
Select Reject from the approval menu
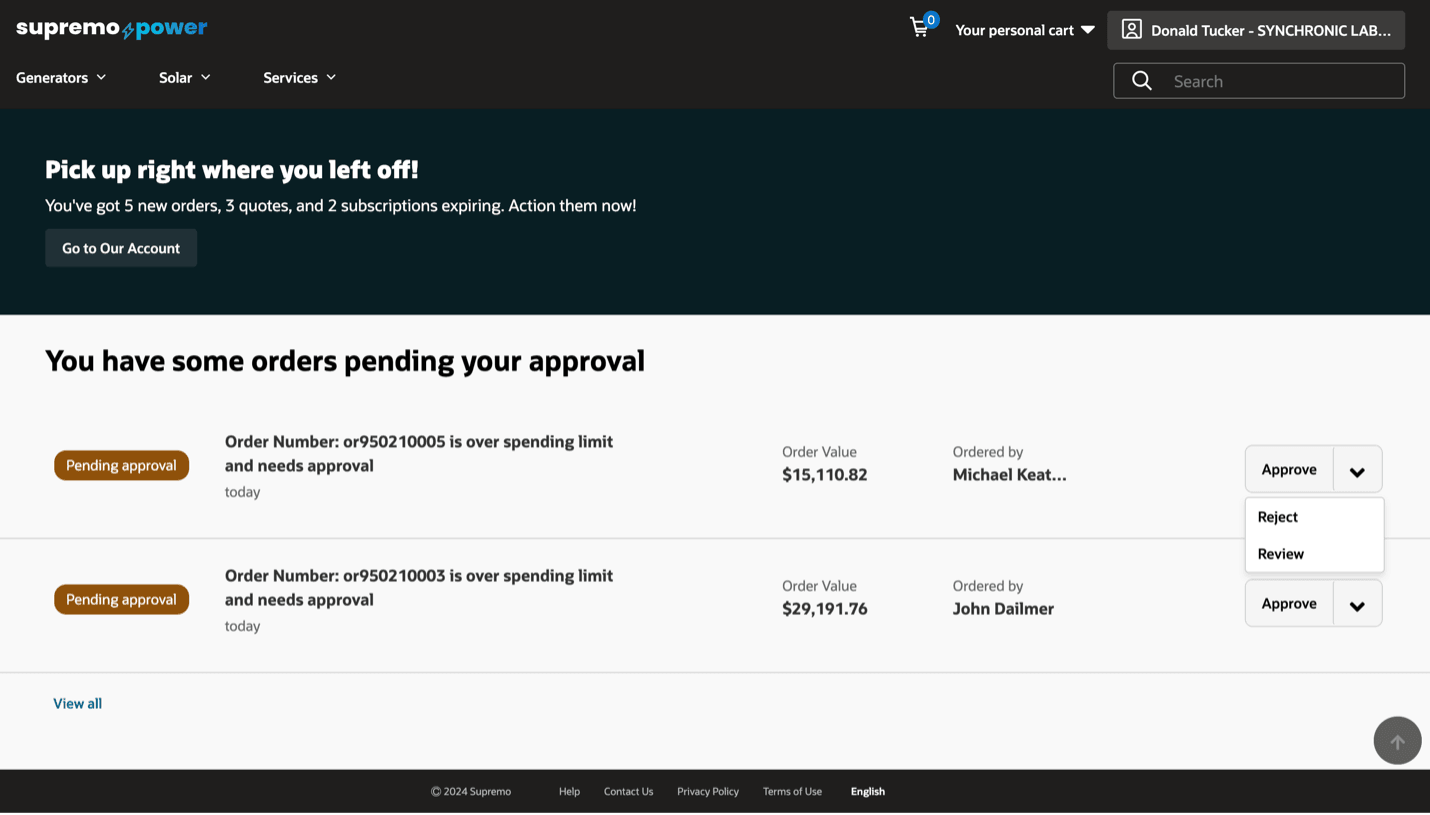click(x=1278, y=517)
